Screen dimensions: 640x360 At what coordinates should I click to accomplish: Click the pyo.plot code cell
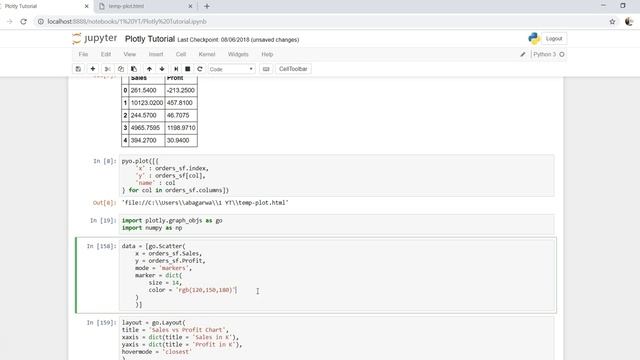click(337, 176)
